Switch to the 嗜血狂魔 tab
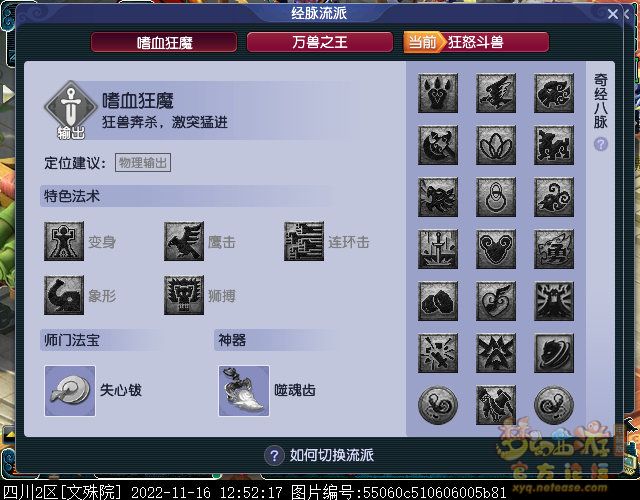Viewport: 640px width, 500px height. pyautogui.click(x=164, y=42)
